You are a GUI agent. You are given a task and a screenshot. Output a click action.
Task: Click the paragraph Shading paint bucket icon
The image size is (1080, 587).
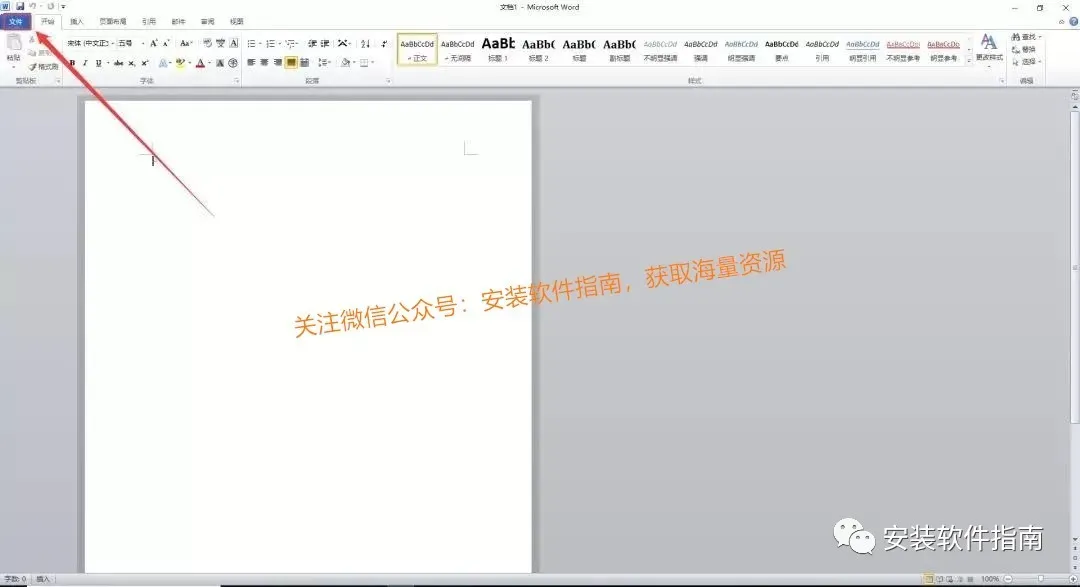tap(346, 63)
